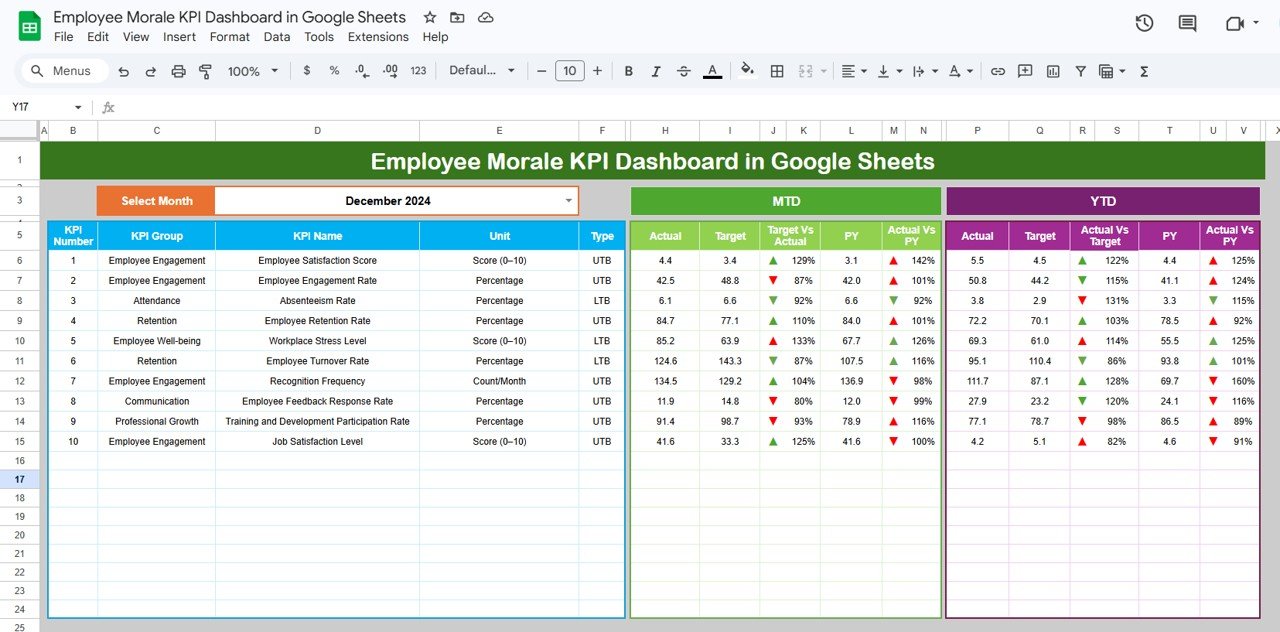Format selected cells as currency
This screenshot has height=632, width=1280.
(x=307, y=71)
